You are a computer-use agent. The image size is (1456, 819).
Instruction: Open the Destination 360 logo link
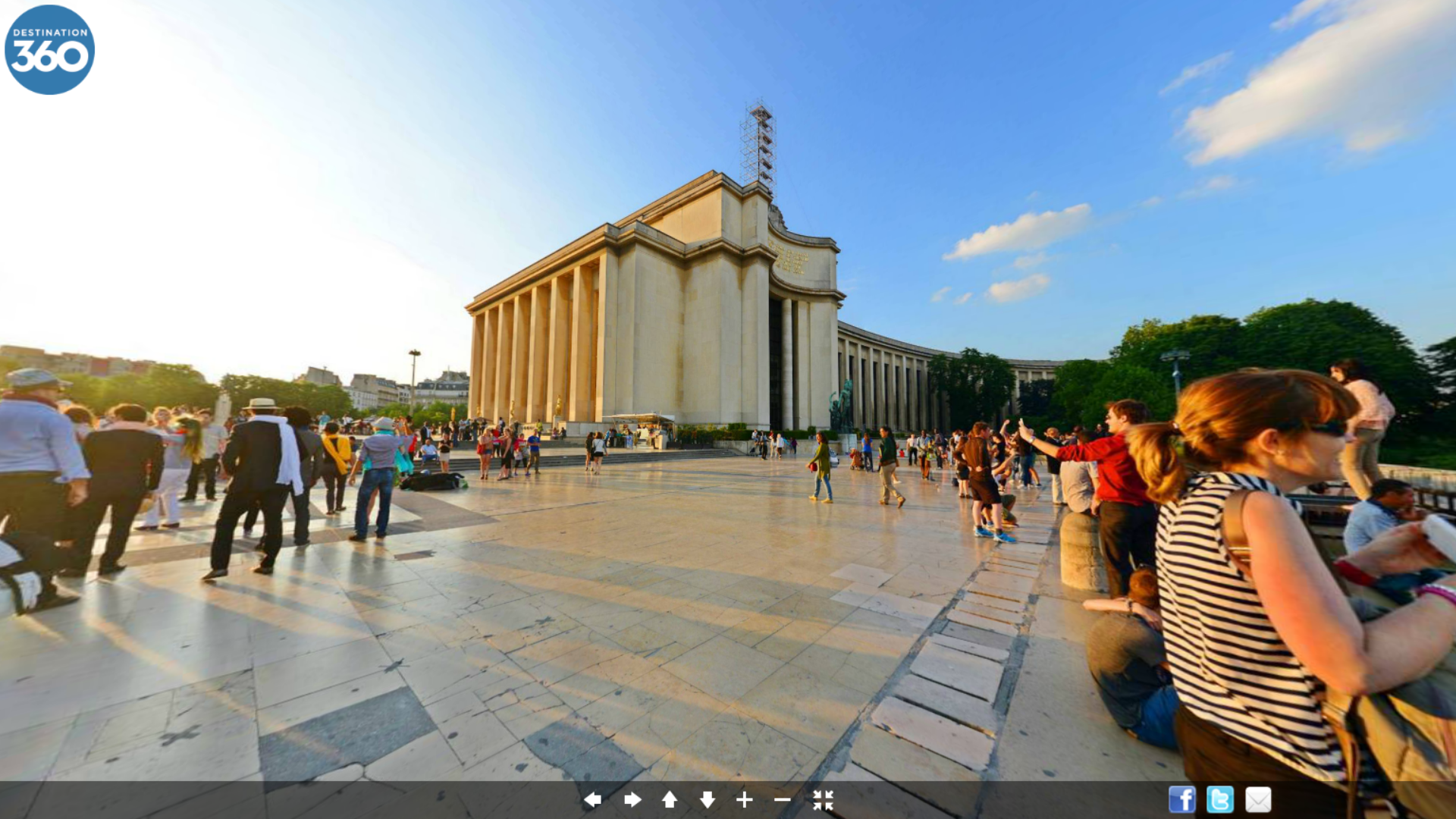click(x=49, y=49)
